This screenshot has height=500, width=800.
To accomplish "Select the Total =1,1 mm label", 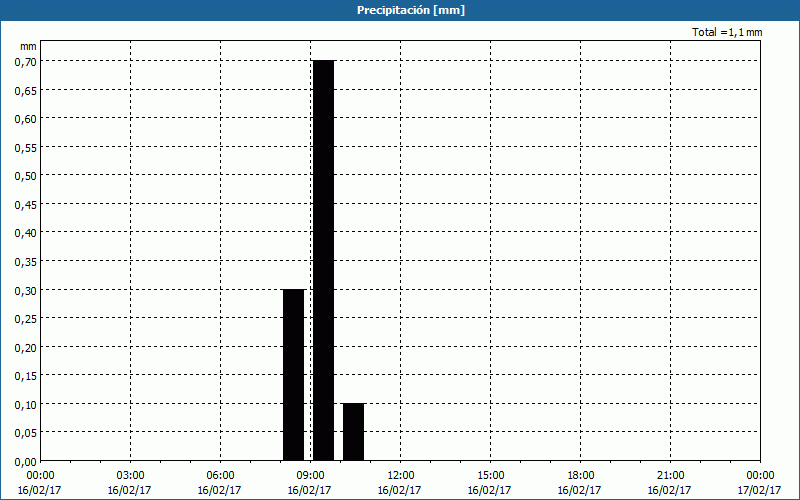I will pyautogui.click(x=727, y=32).
